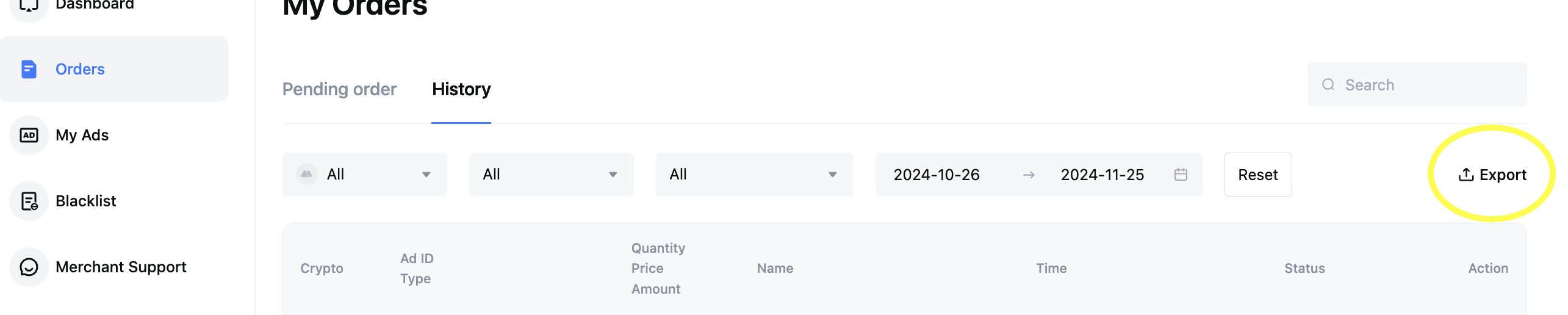The height and width of the screenshot is (315, 1568).
Task: Open My Ads in the sidebar
Action: [x=82, y=135]
